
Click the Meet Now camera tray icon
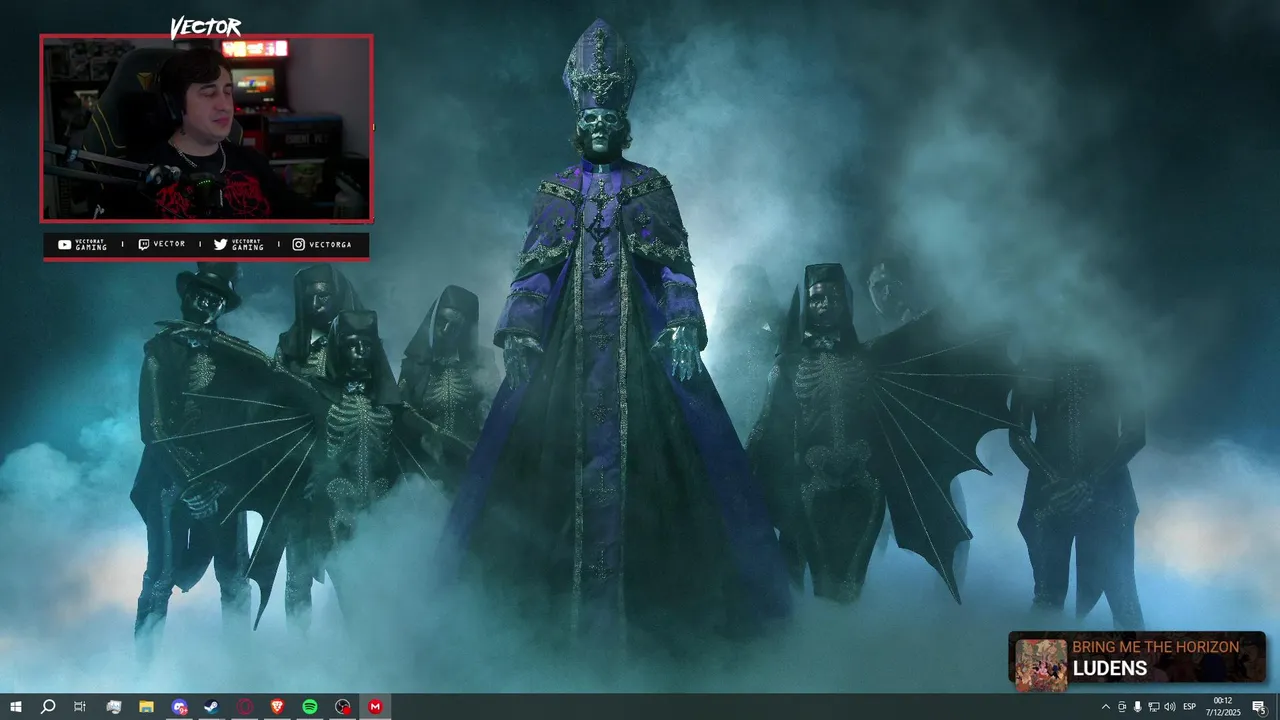(1121, 707)
